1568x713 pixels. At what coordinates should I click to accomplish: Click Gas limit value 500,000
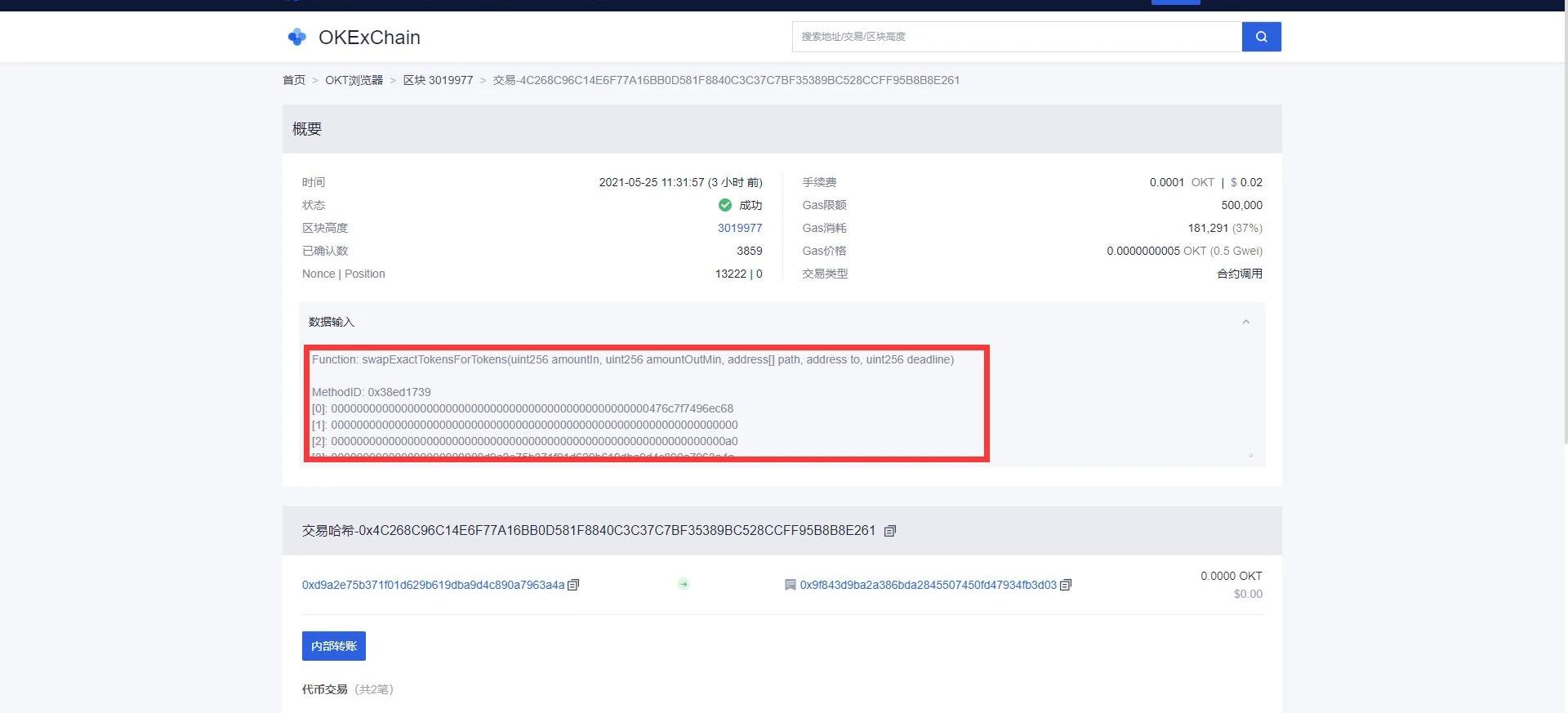point(1242,205)
